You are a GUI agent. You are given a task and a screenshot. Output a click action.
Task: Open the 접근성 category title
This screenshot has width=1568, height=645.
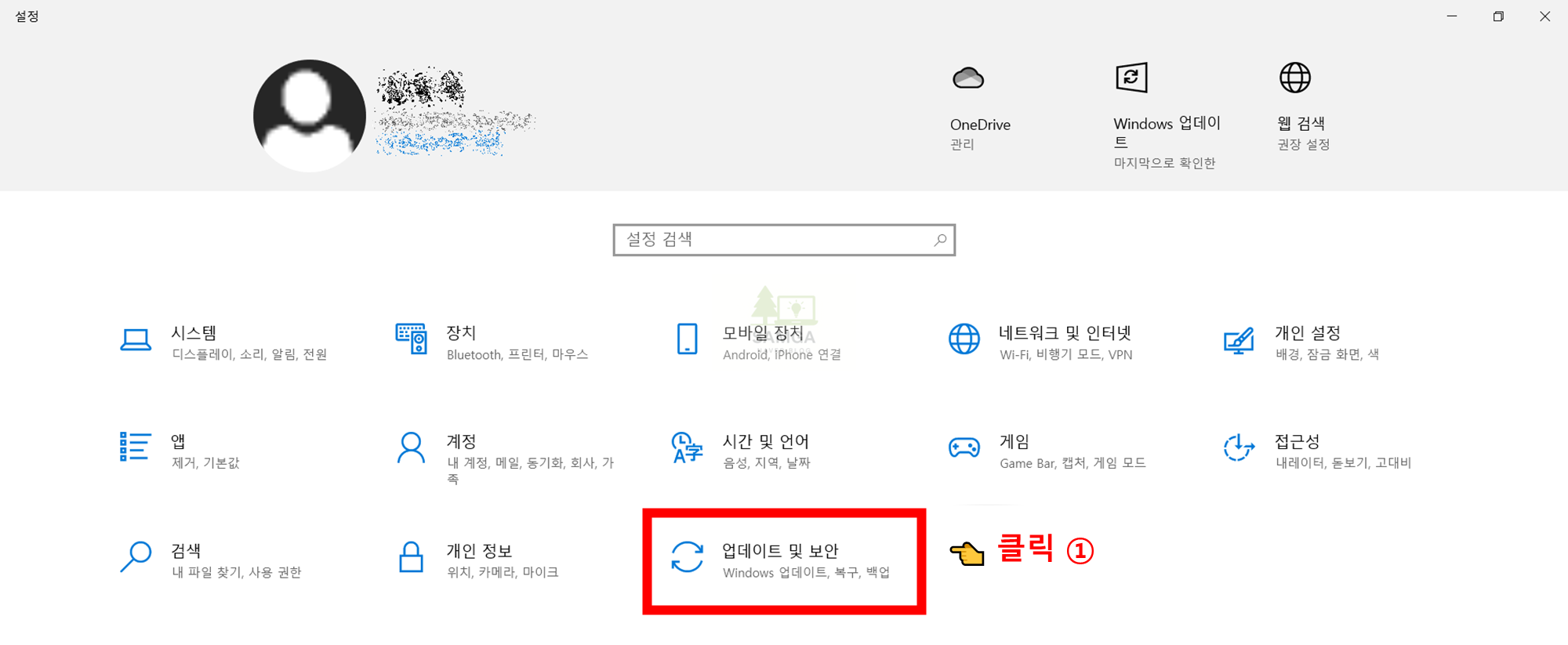[1298, 441]
